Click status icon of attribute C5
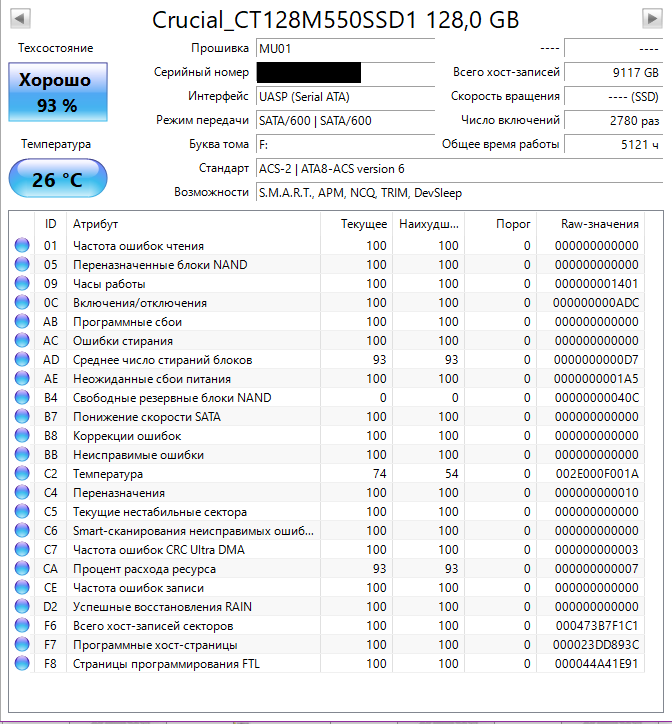 click(x=22, y=511)
